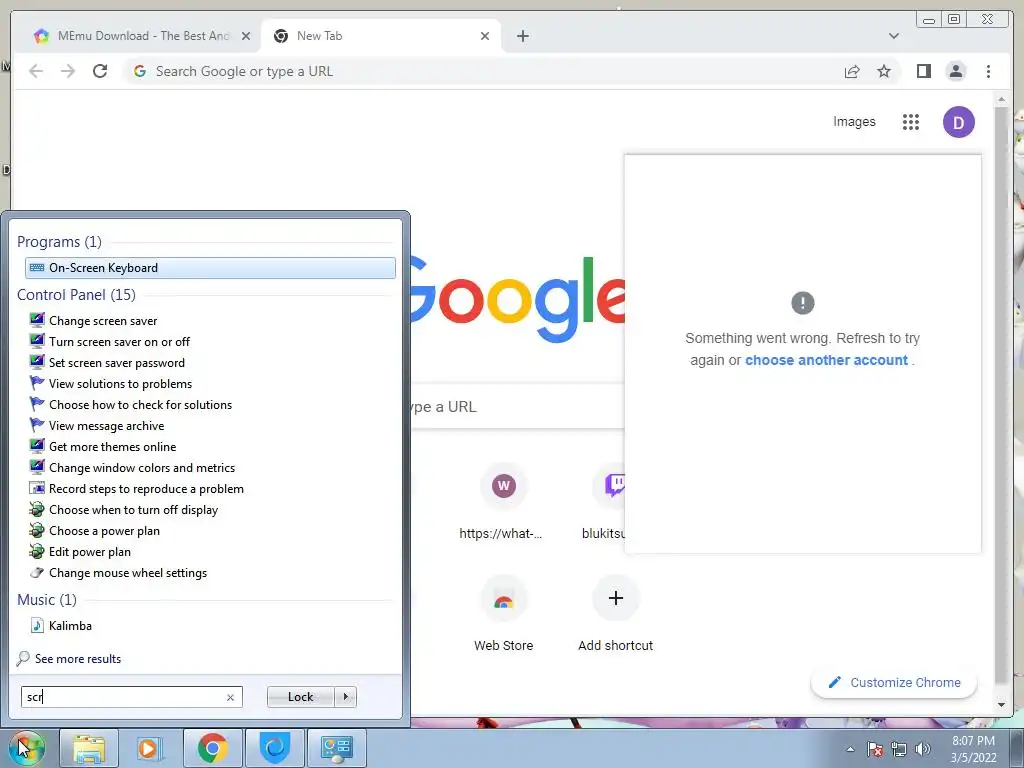The width and height of the screenshot is (1024, 768).
Task: Open the Web Store shortcut
Action: (503, 615)
